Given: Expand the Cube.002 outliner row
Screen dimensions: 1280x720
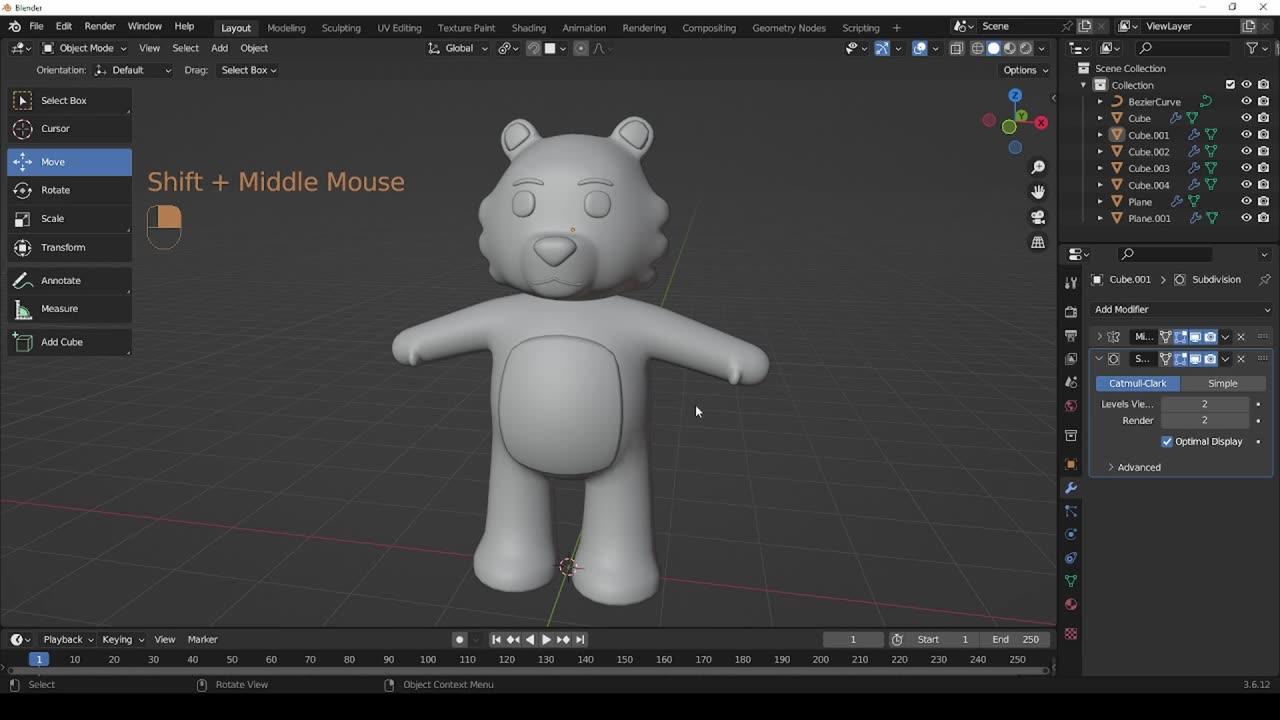Looking at the screenshot, I should [1100, 152].
